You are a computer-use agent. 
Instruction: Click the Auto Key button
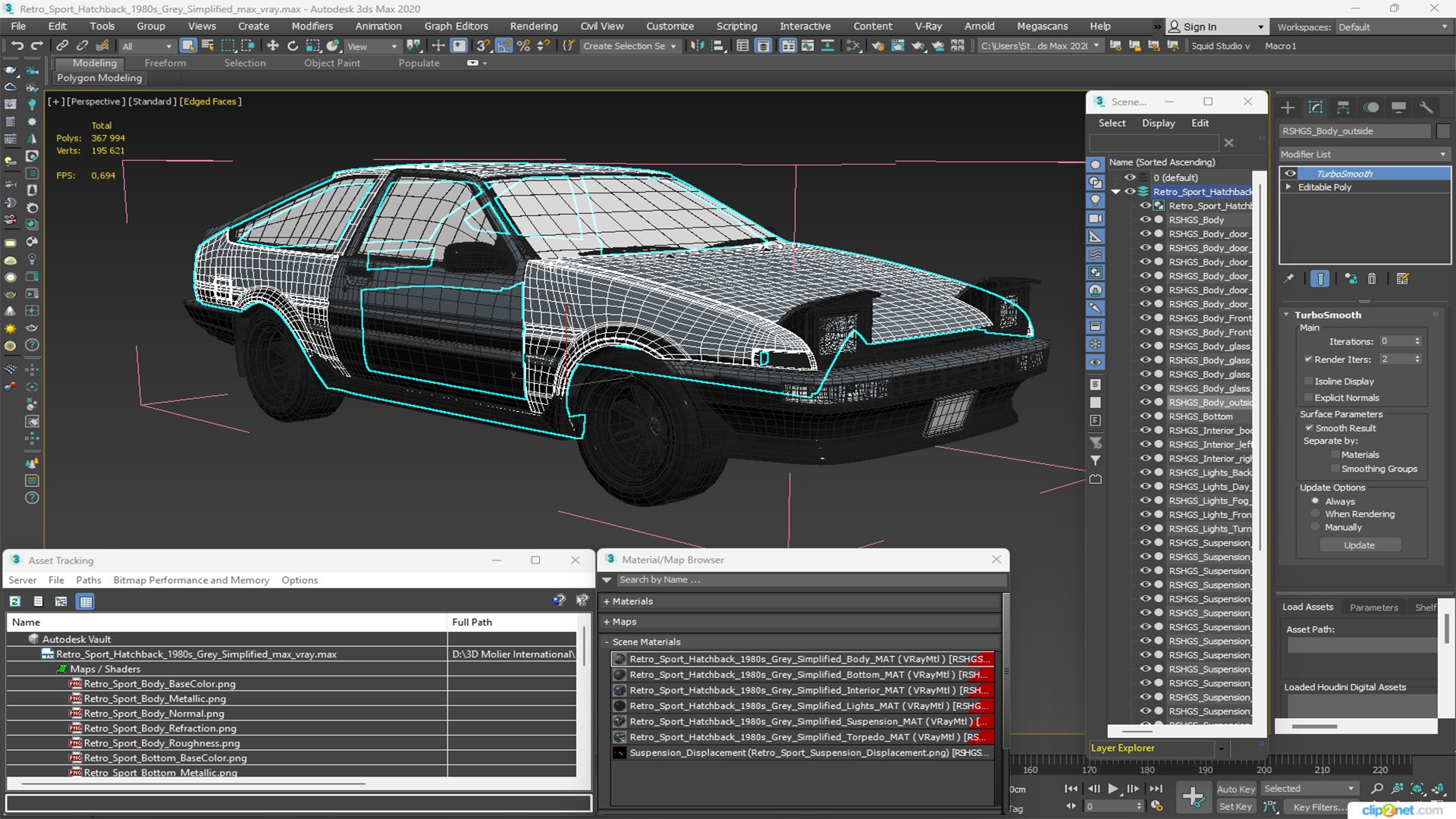pyautogui.click(x=1236, y=789)
